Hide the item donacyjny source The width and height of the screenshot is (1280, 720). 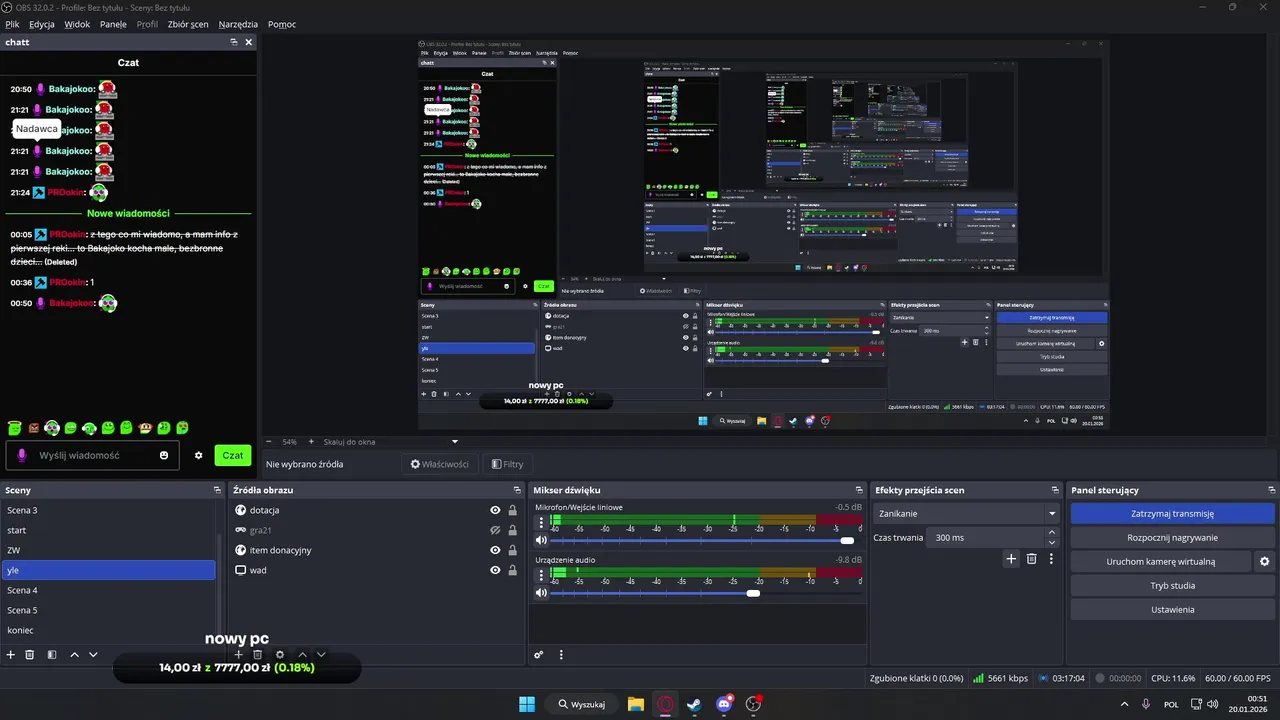495,550
